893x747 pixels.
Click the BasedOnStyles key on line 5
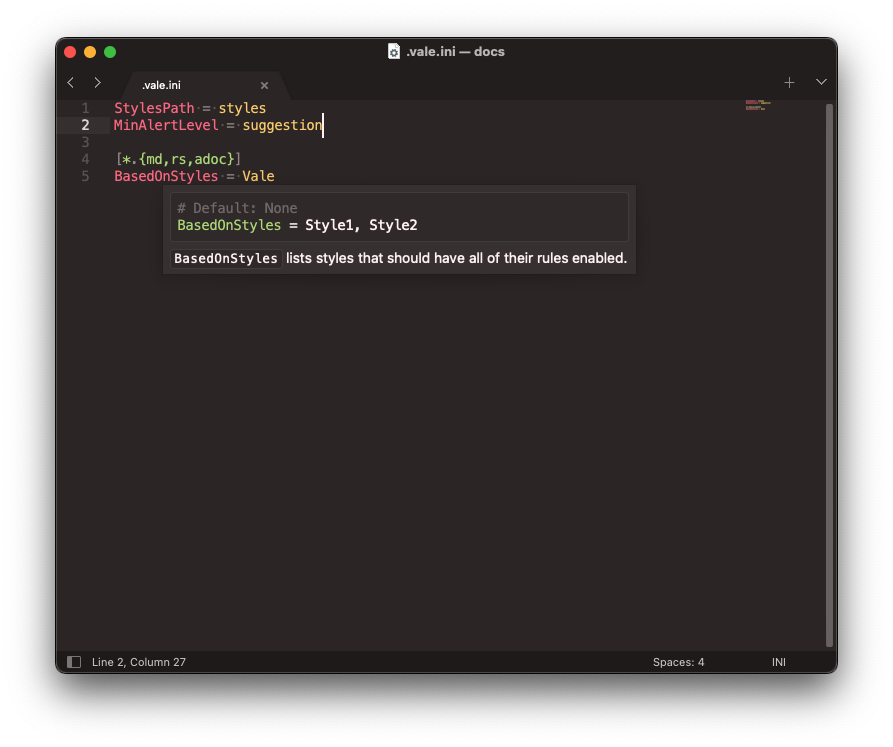click(x=165, y=176)
